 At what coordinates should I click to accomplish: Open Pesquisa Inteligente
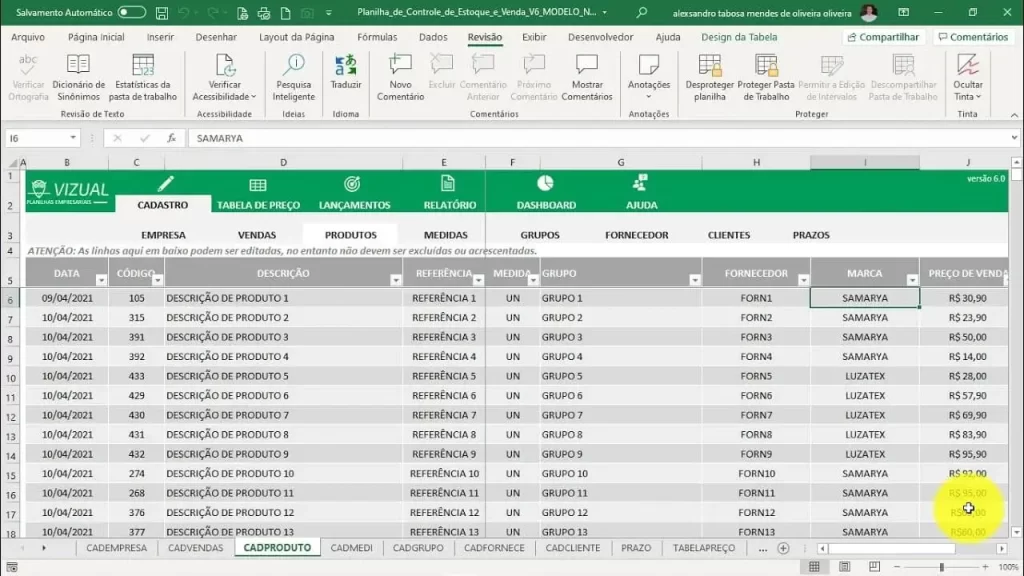293,77
